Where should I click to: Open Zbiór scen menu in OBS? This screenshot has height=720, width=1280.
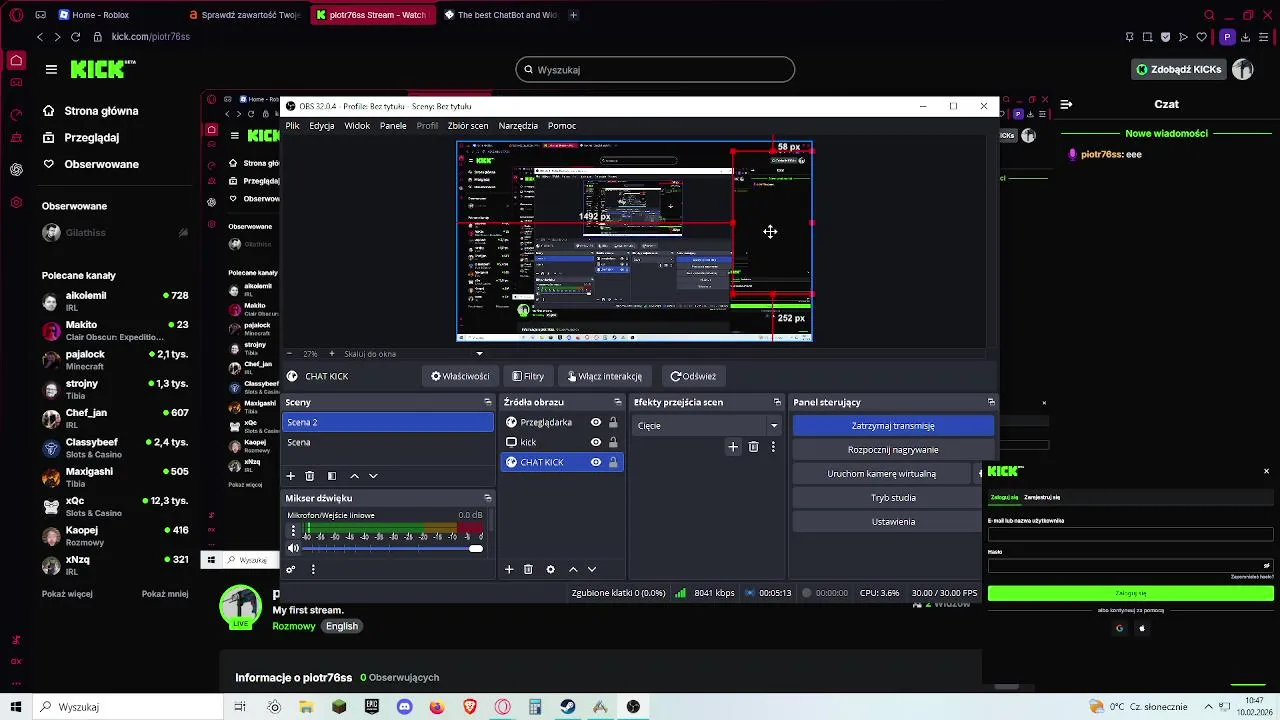point(468,126)
